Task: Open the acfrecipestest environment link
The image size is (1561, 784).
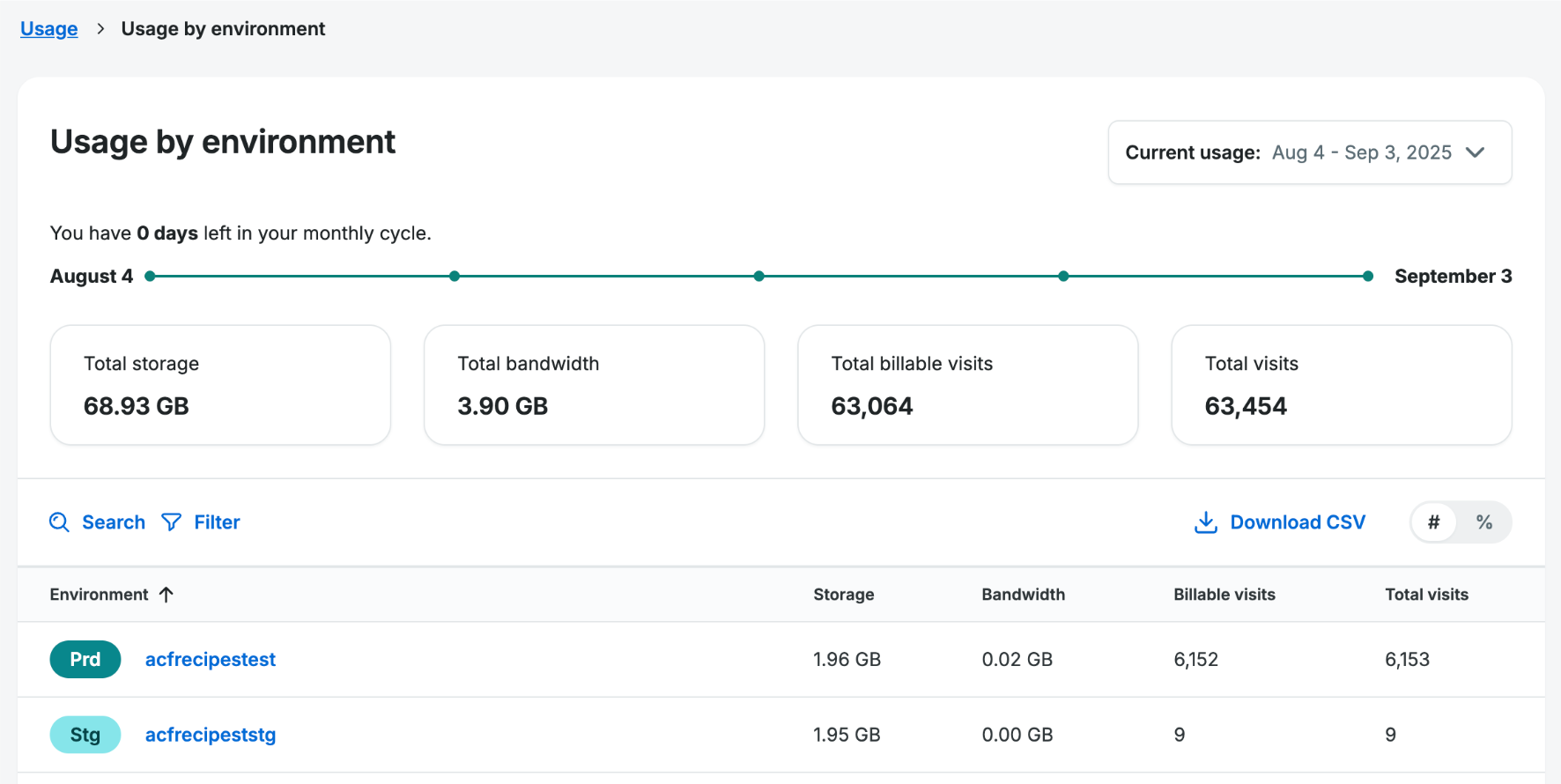Action: click(x=211, y=659)
